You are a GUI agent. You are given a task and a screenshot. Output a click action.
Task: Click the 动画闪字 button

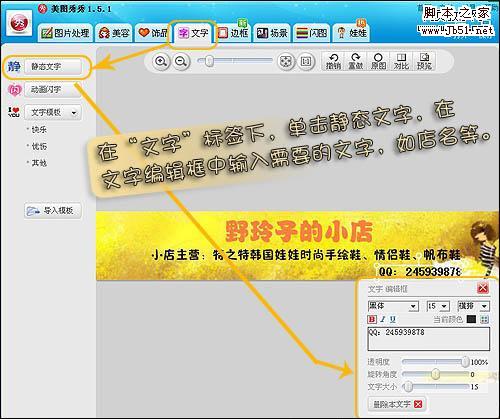click(x=53, y=89)
